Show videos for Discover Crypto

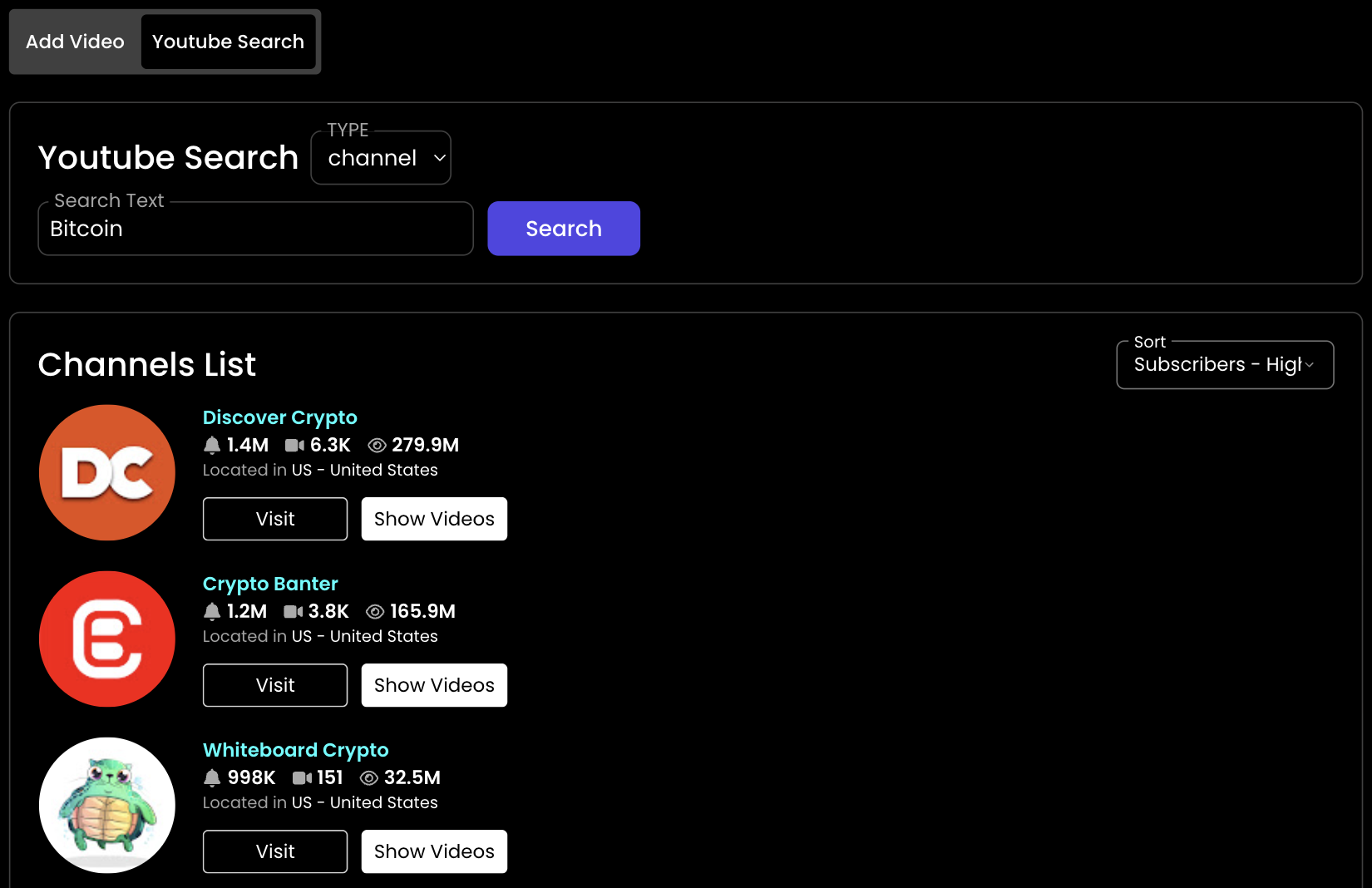coord(434,519)
